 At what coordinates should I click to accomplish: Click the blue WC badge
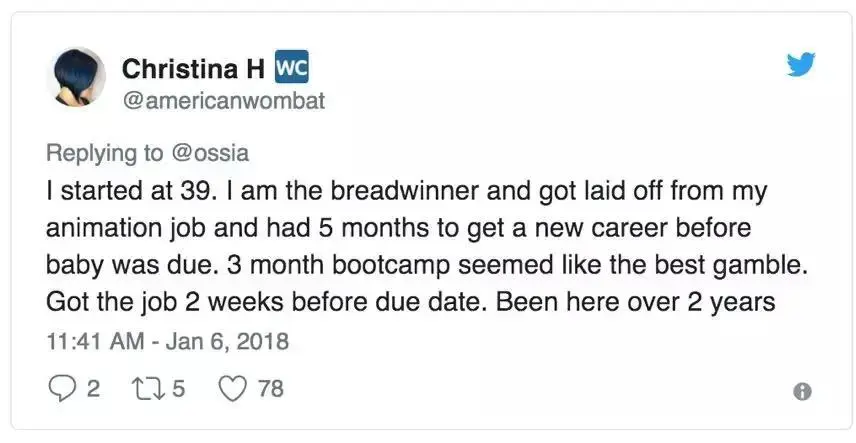[x=290, y=67]
